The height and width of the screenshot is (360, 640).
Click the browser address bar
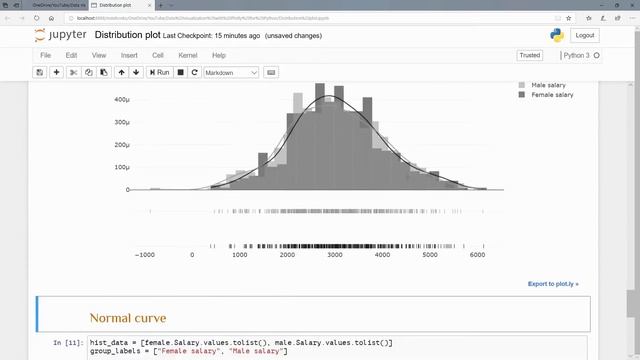pos(310,18)
